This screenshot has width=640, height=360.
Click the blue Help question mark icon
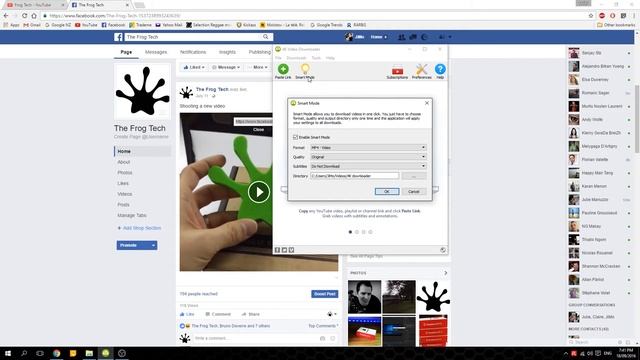pyautogui.click(x=440, y=69)
